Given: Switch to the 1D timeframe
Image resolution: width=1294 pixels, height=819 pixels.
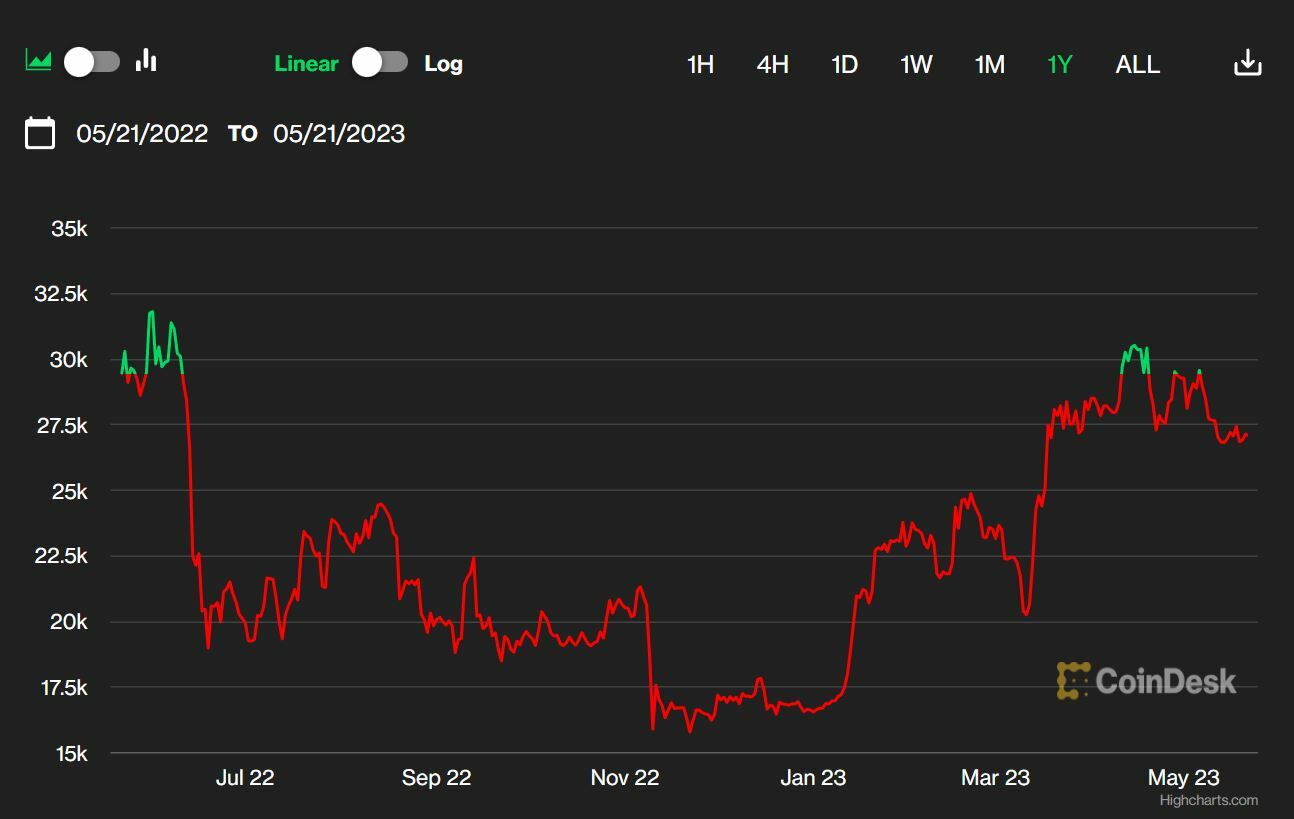Looking at the screenshot, I should [845, 65].
